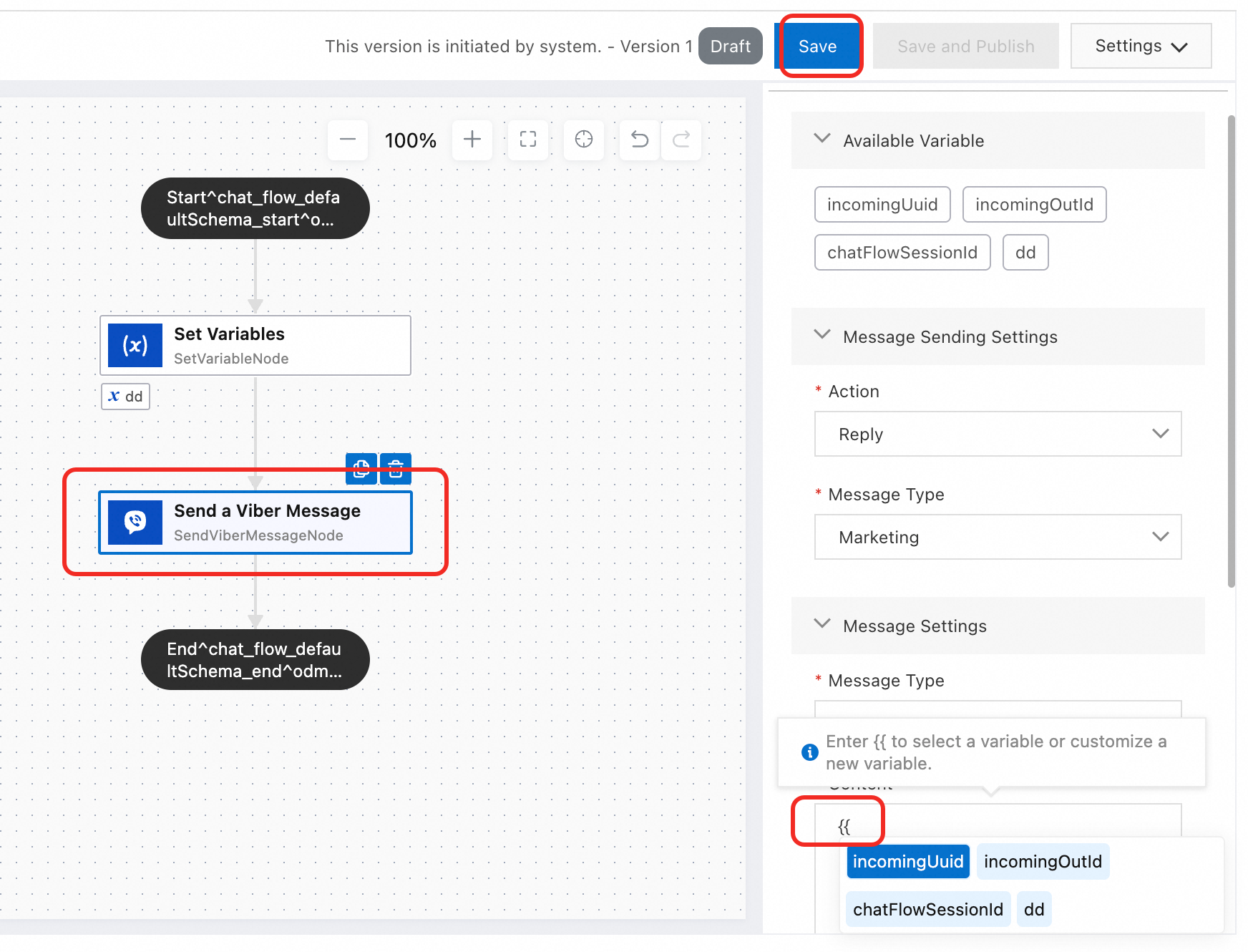Select incomingOutId in Available Variable

pyautogui.click(x=1035, y=205)
